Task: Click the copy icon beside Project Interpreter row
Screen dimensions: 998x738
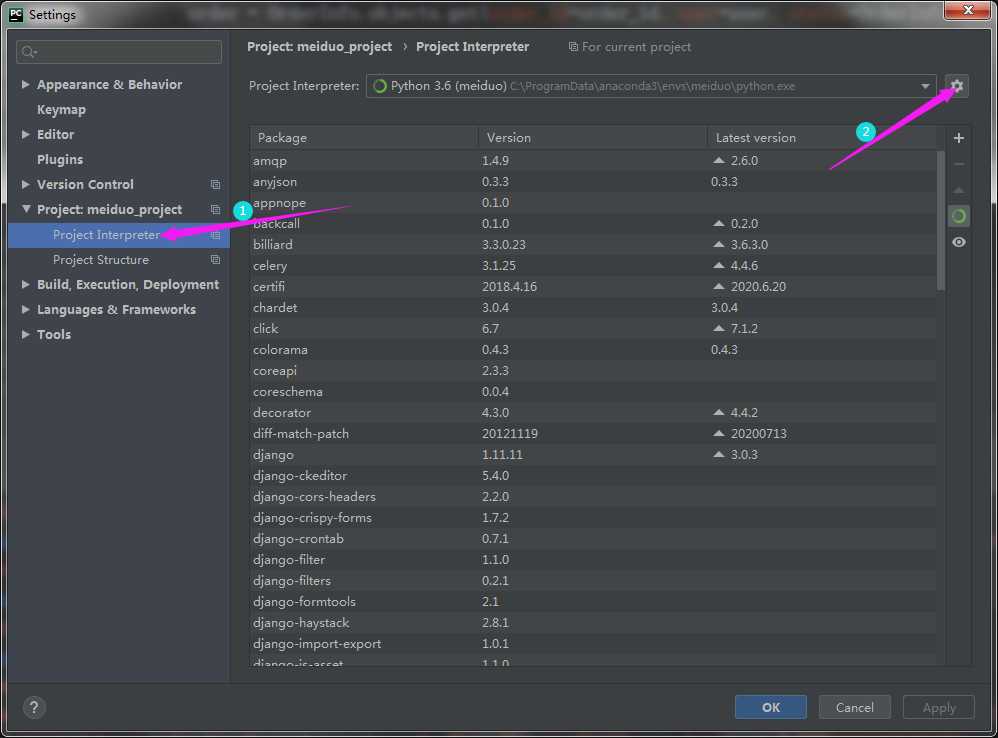Action: point(215,235)
